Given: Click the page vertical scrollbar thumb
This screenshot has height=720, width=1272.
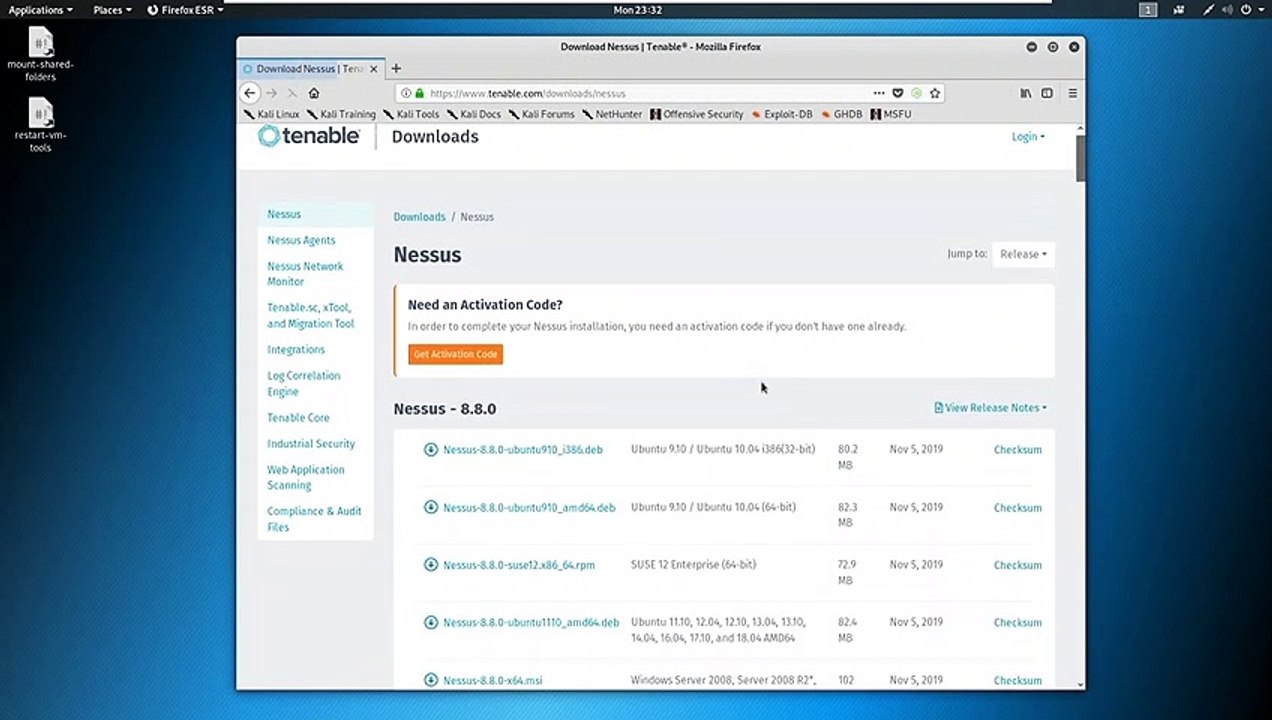Looking at the screenshot, I should point(1080,158).
